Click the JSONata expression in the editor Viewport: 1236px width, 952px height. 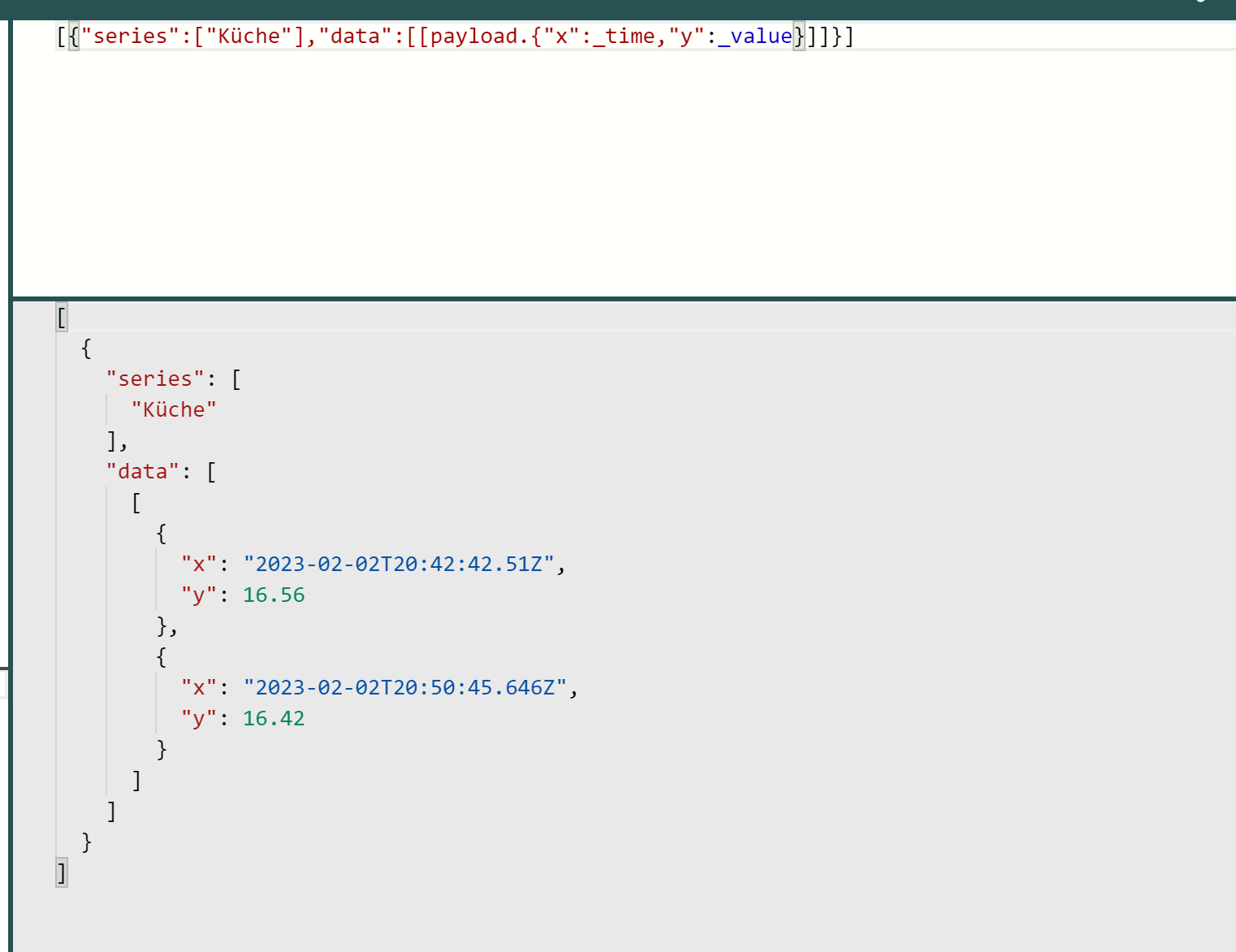click(x=456, y=37)
